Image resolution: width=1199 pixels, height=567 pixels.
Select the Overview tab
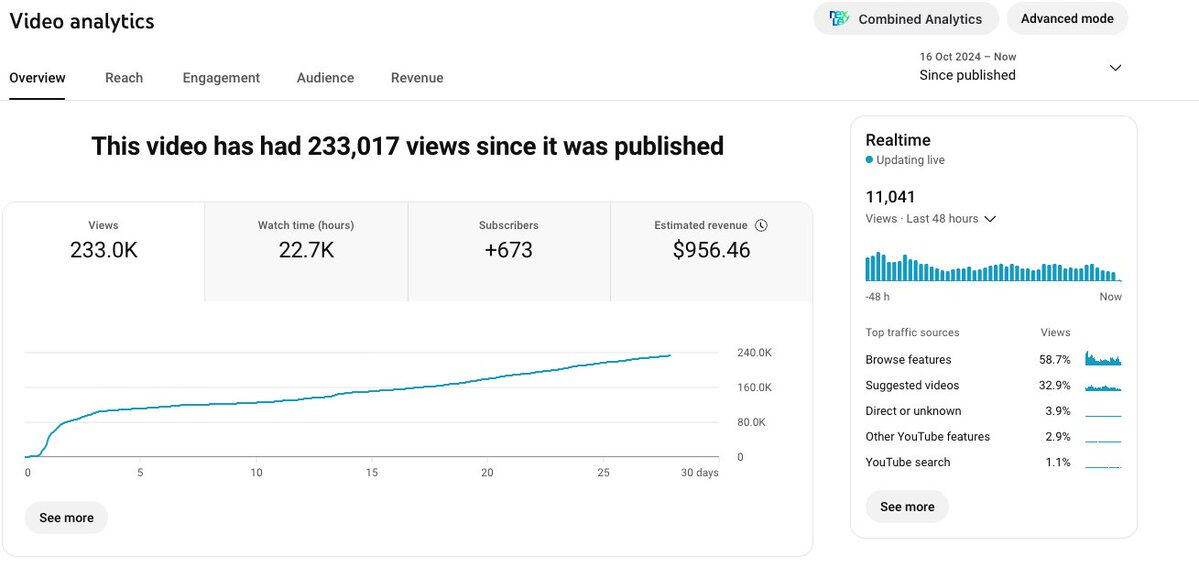pyautogui.click(x=37, y=78)
